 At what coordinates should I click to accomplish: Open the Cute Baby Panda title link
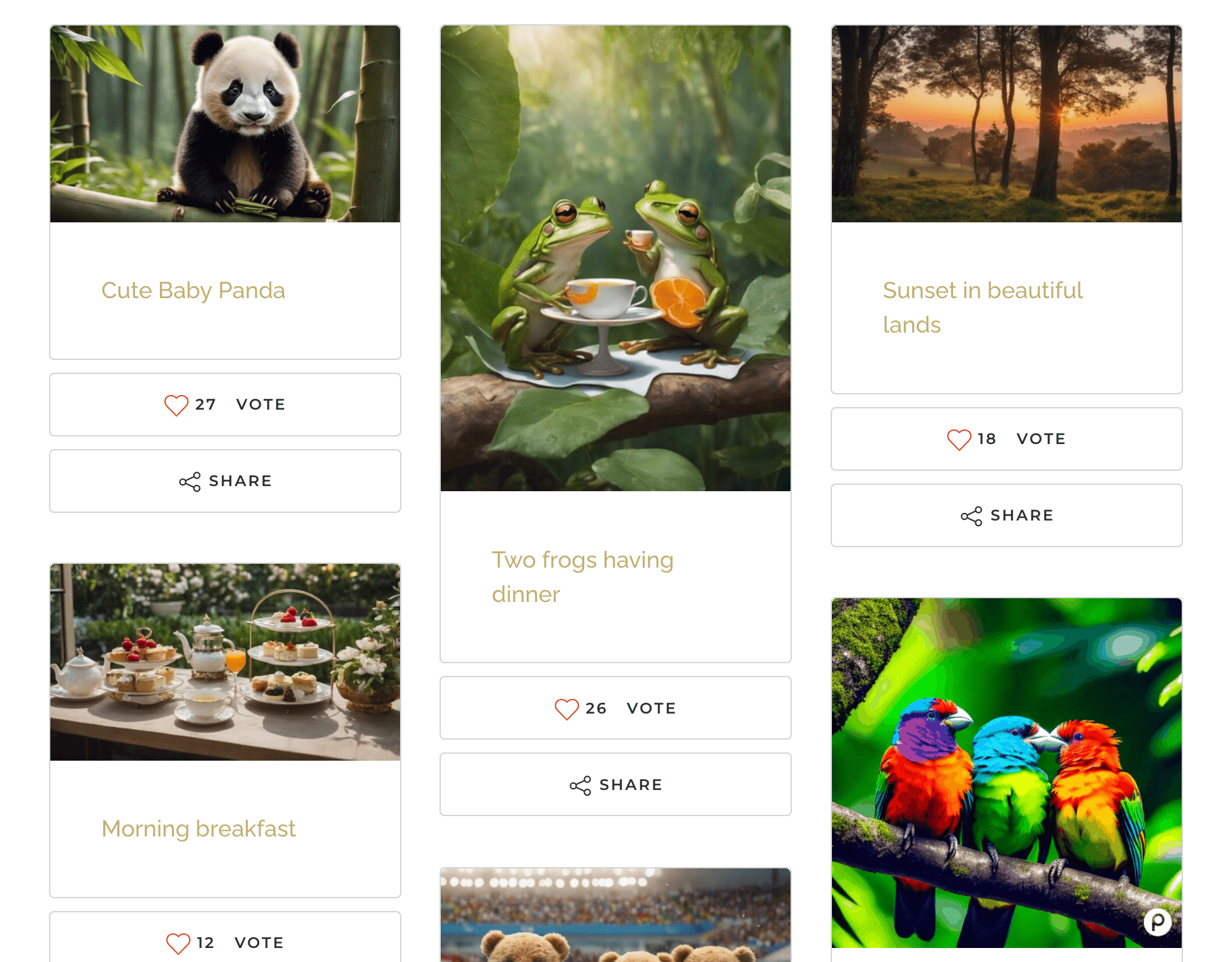coord(193,291)
